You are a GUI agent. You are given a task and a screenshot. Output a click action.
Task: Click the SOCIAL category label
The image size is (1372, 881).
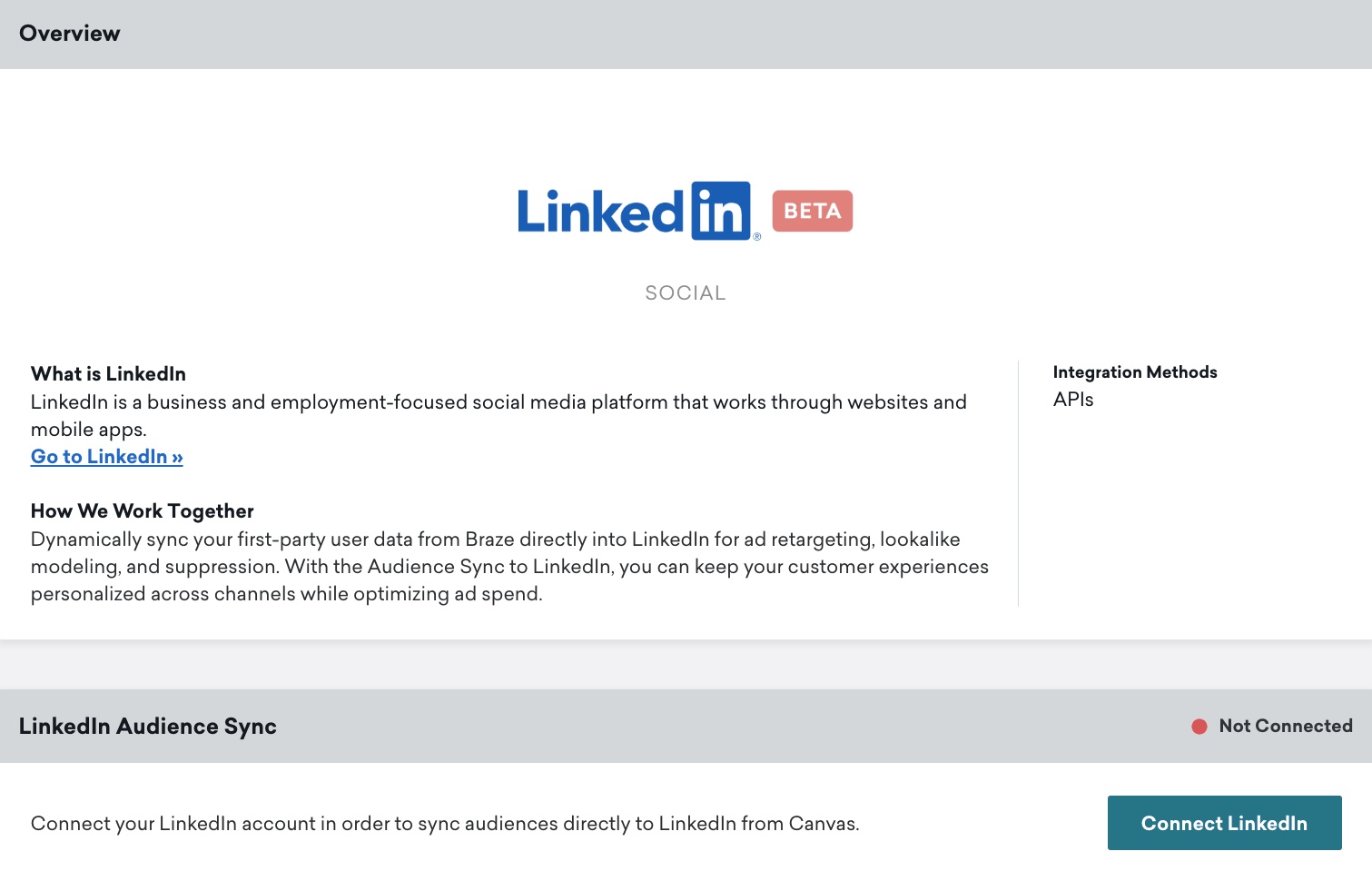tap(685, 292)
